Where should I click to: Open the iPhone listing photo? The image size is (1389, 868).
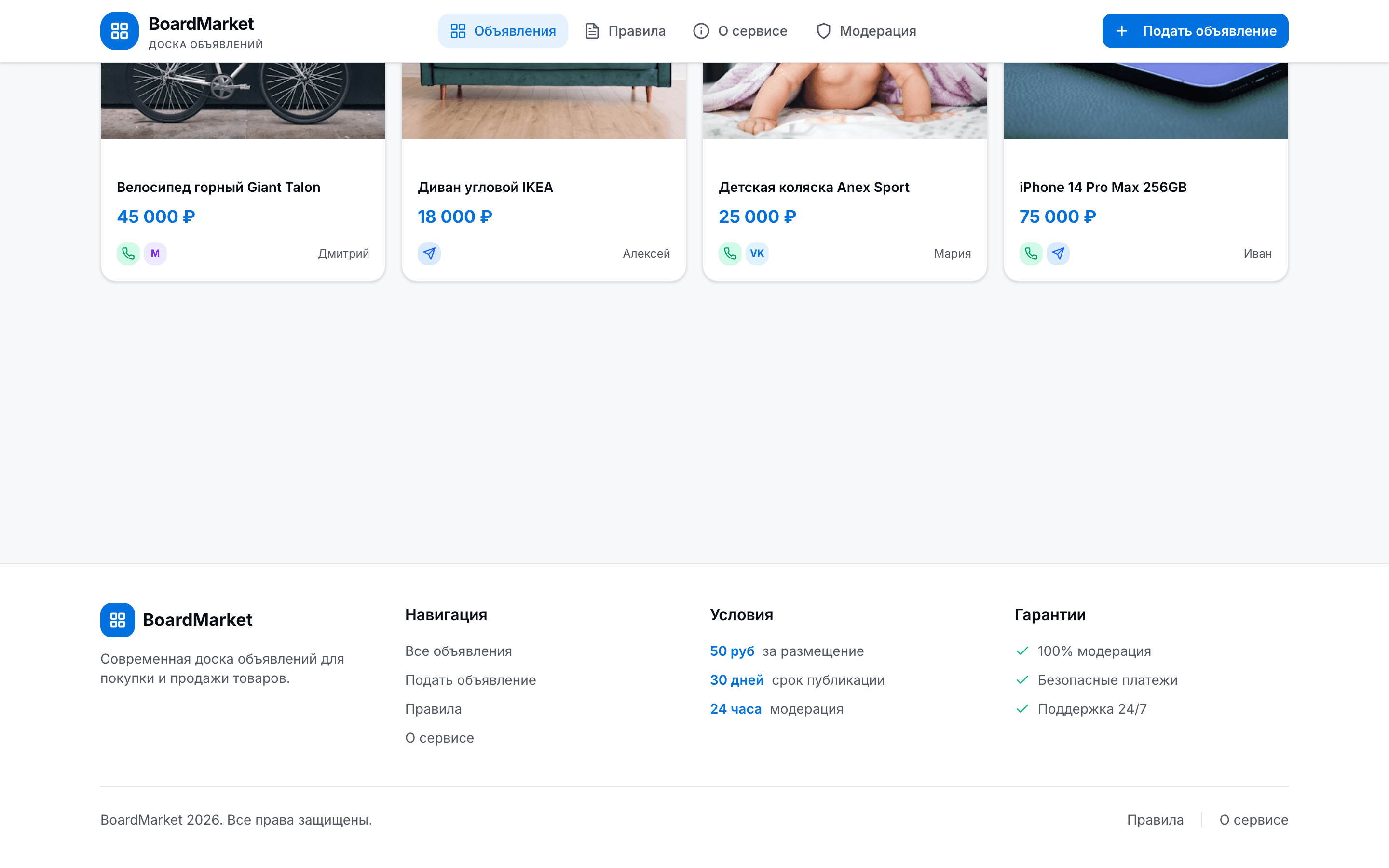[x=1145, y=100]
